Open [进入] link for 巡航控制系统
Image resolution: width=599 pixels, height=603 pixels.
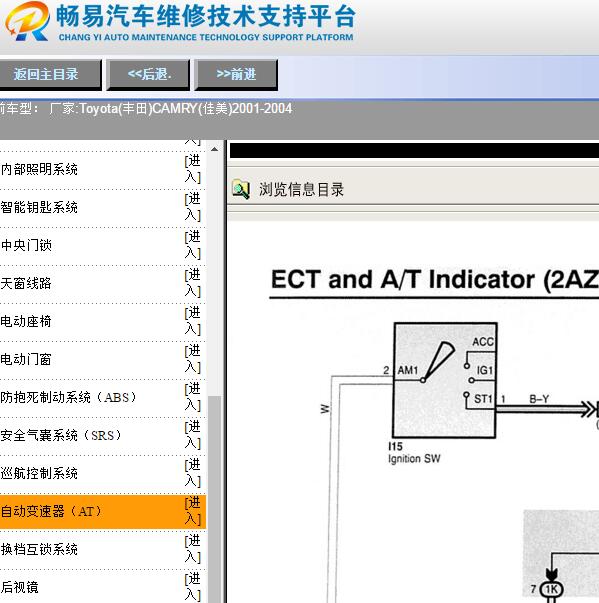tap(193, 473)
